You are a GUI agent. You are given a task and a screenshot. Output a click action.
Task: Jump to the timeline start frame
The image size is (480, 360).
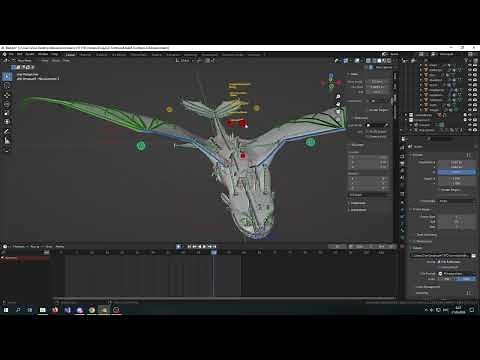(189, 247)
